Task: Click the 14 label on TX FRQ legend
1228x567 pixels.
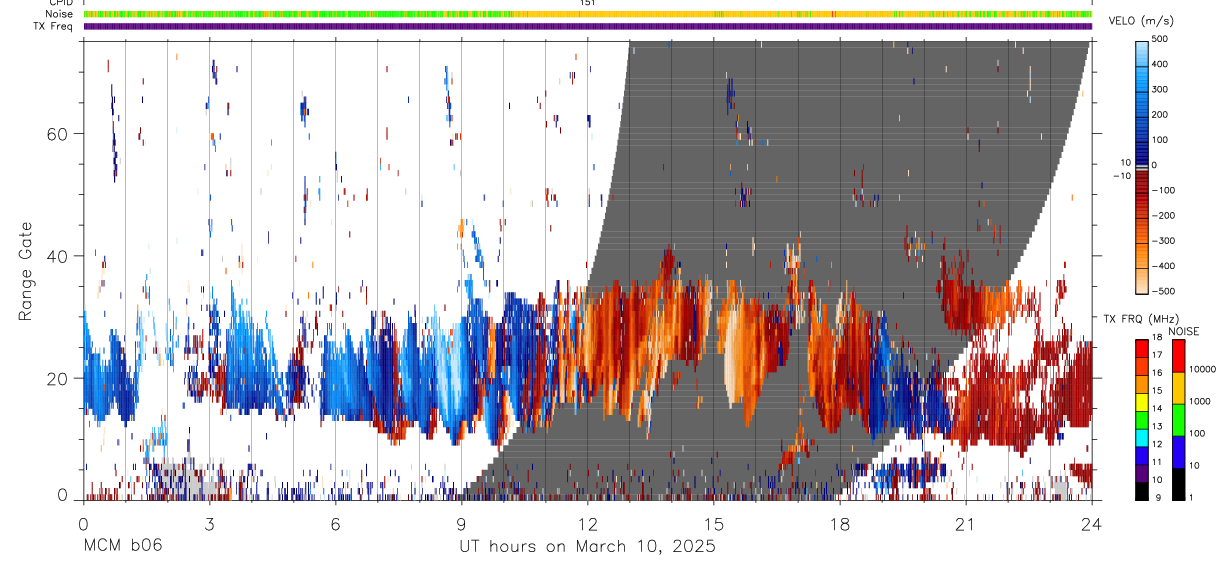Action: point(1158,410)
